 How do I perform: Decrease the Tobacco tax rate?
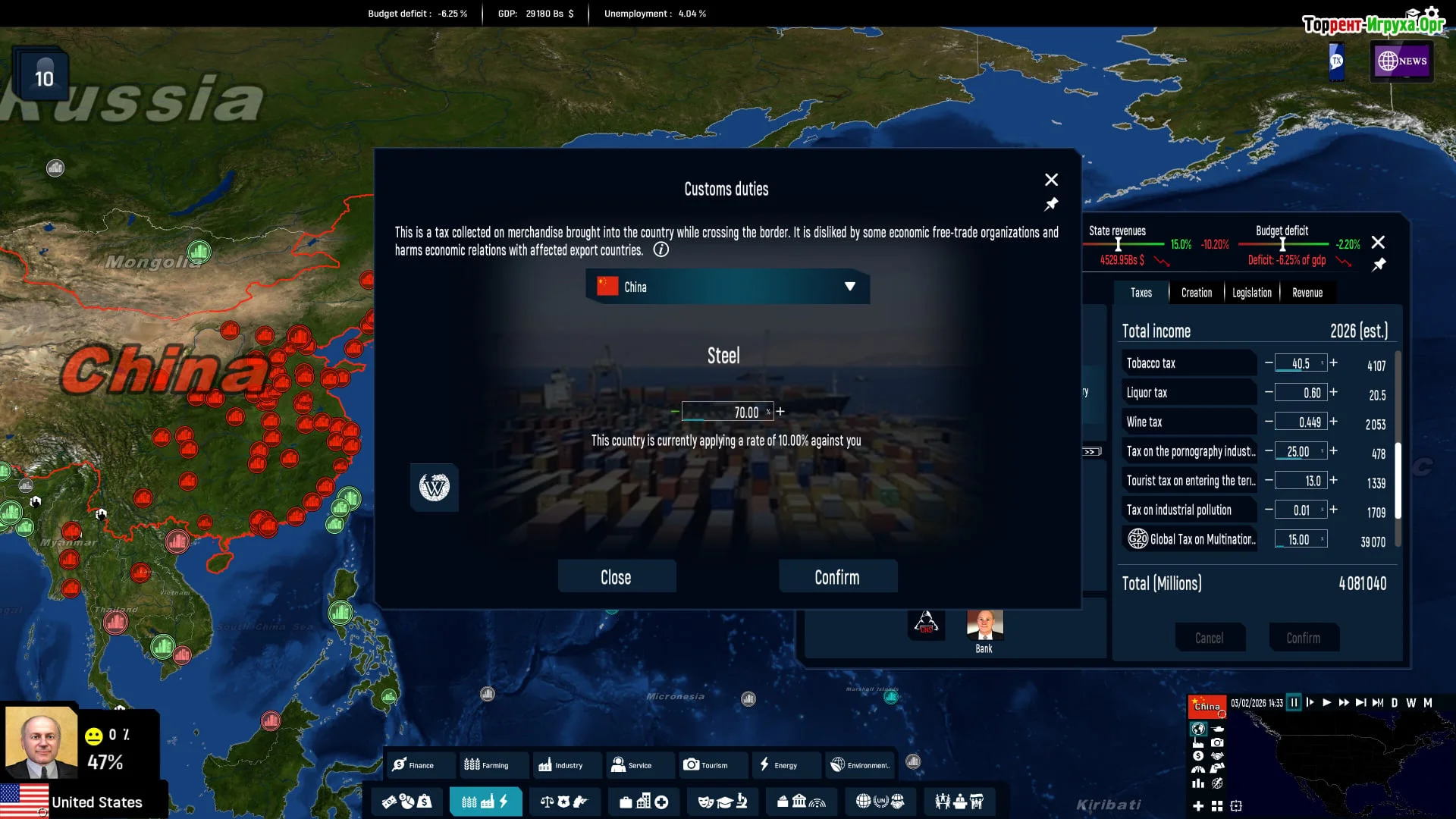tap(1269, 362)
